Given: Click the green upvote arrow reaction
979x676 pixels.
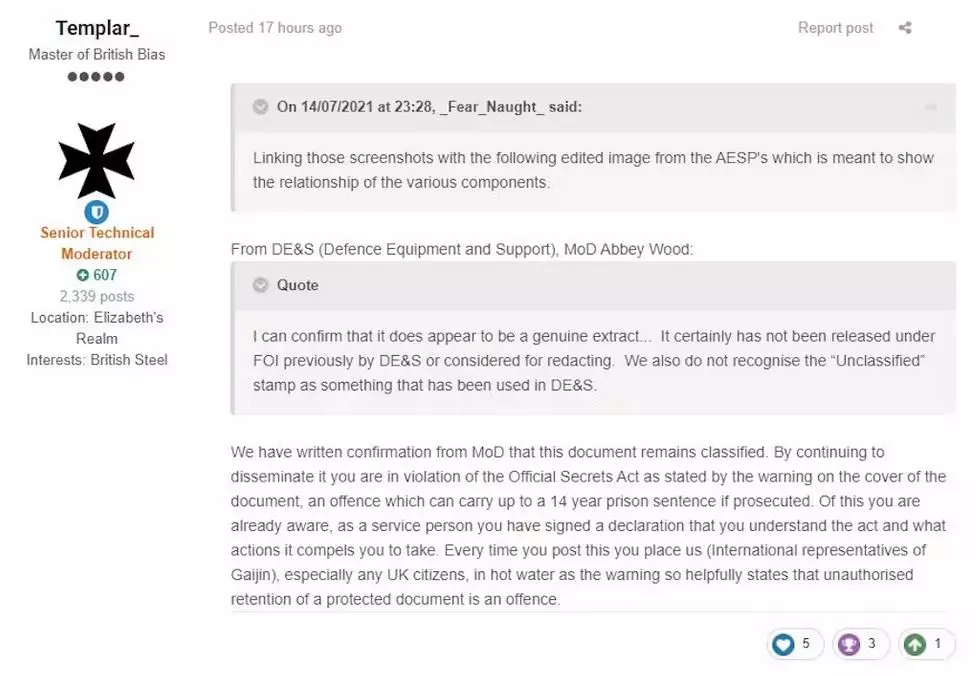Looking at the screenshot, I should (914, 644).
